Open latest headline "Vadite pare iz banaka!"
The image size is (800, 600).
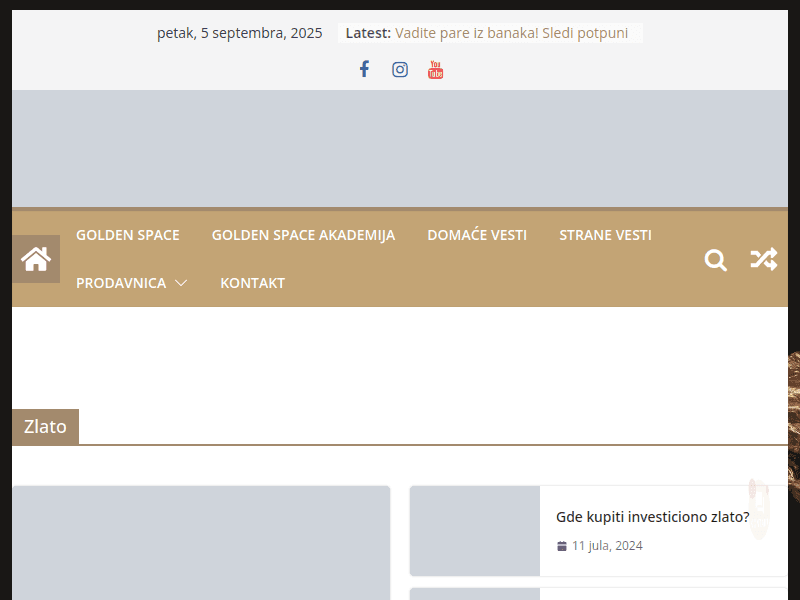[x=511, y=33]
